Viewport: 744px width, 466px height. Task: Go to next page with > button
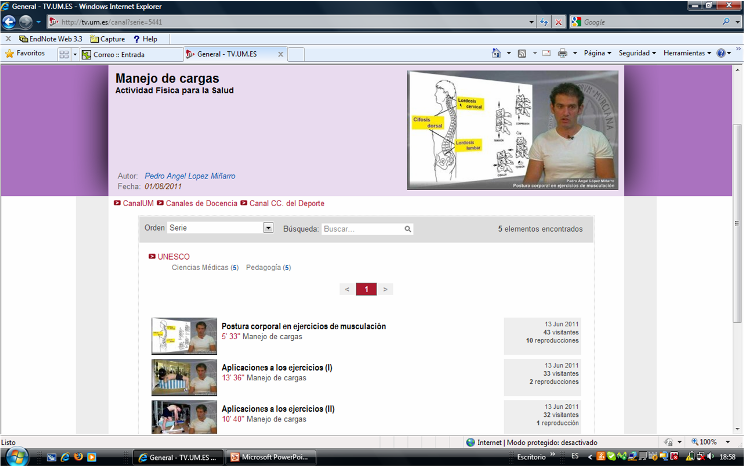click(385, 289)
